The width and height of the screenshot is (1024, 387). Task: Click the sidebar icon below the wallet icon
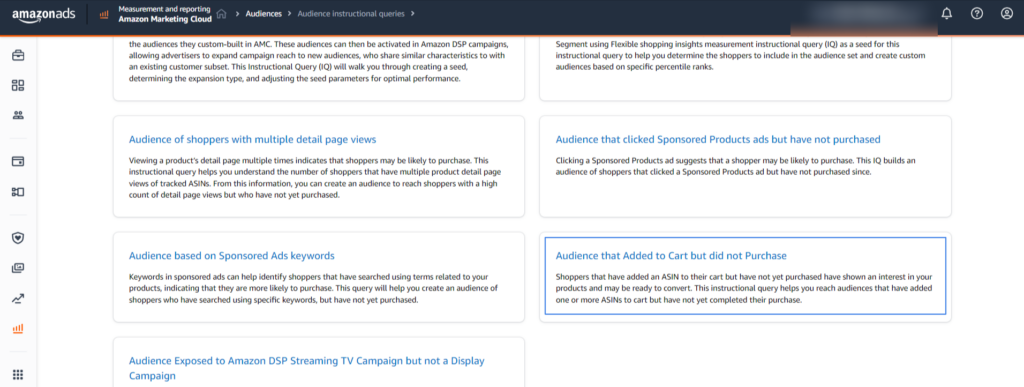pyautogui.click(x=18, y=191)
